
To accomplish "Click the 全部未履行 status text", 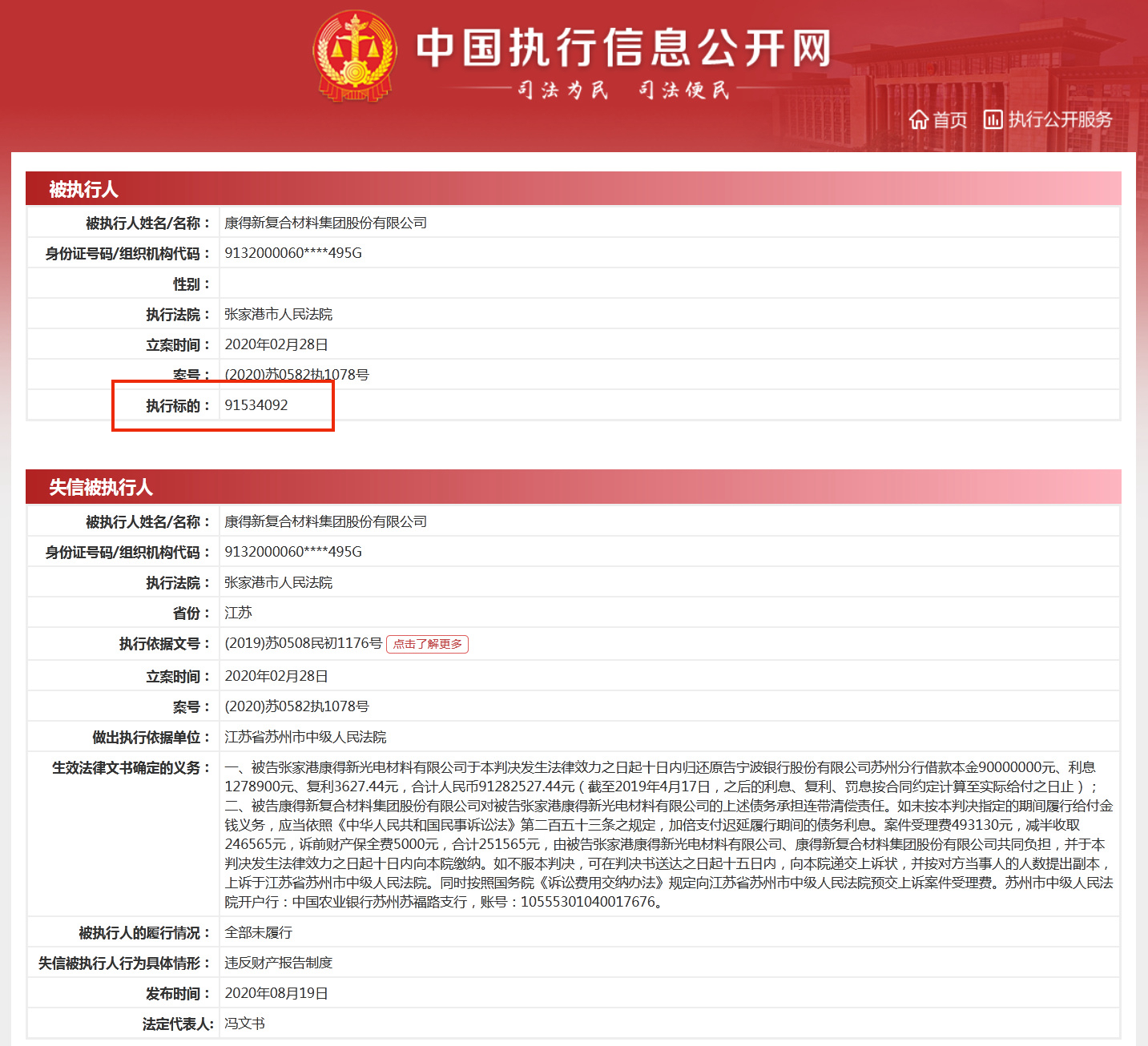I will point(258,932).
